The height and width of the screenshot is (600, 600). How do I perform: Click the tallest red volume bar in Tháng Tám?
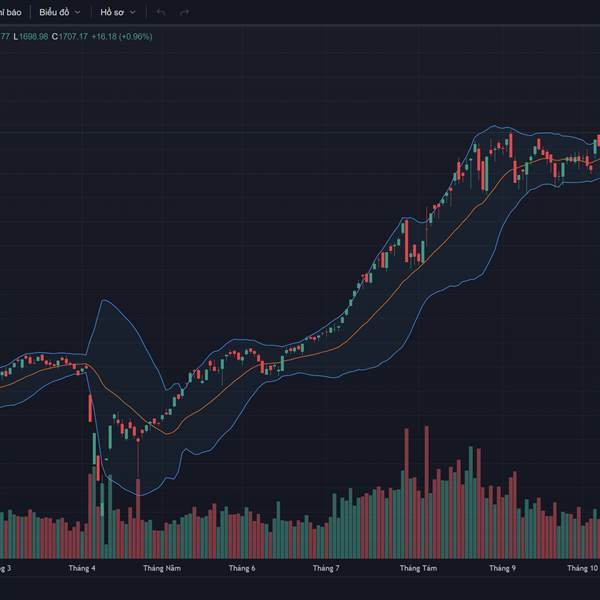[426, 492]
